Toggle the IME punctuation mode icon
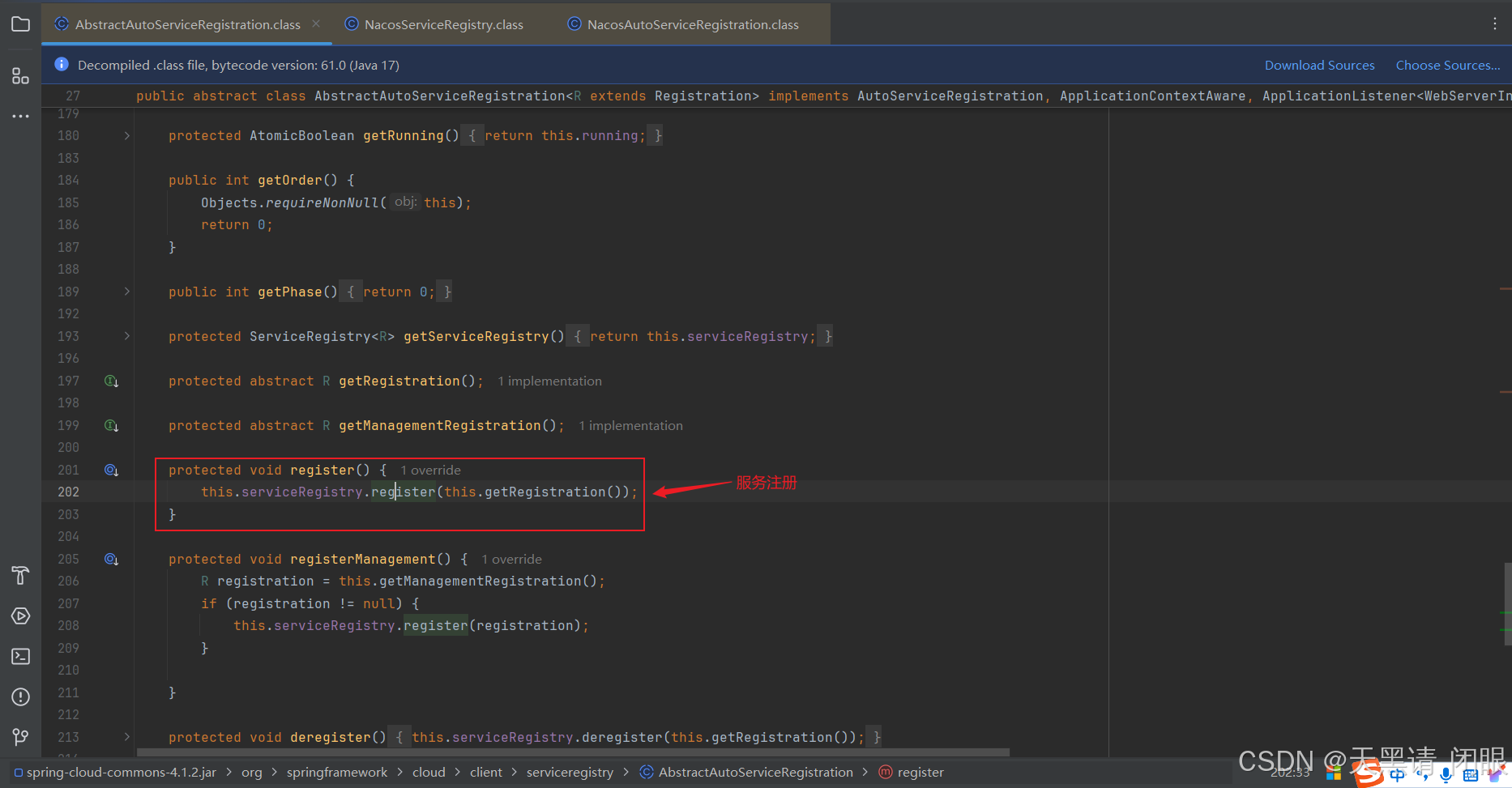 [1422, 775]
